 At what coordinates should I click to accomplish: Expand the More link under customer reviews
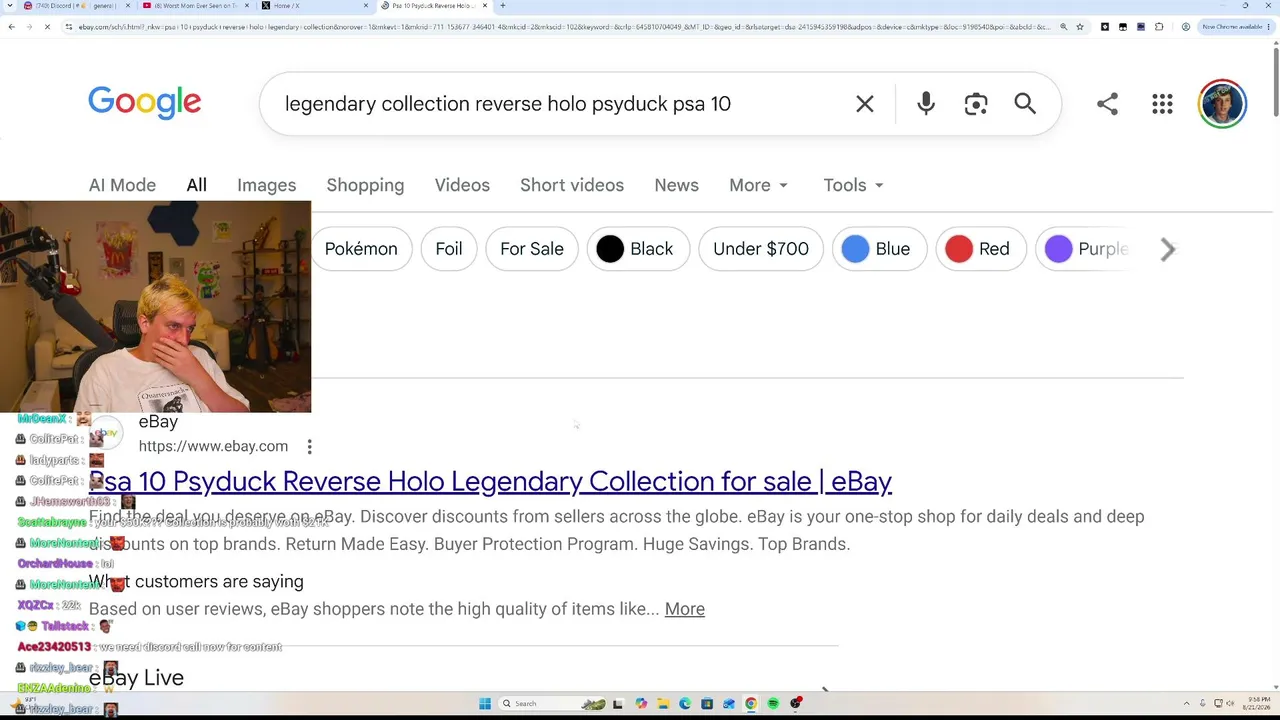(x=685, y=609)
